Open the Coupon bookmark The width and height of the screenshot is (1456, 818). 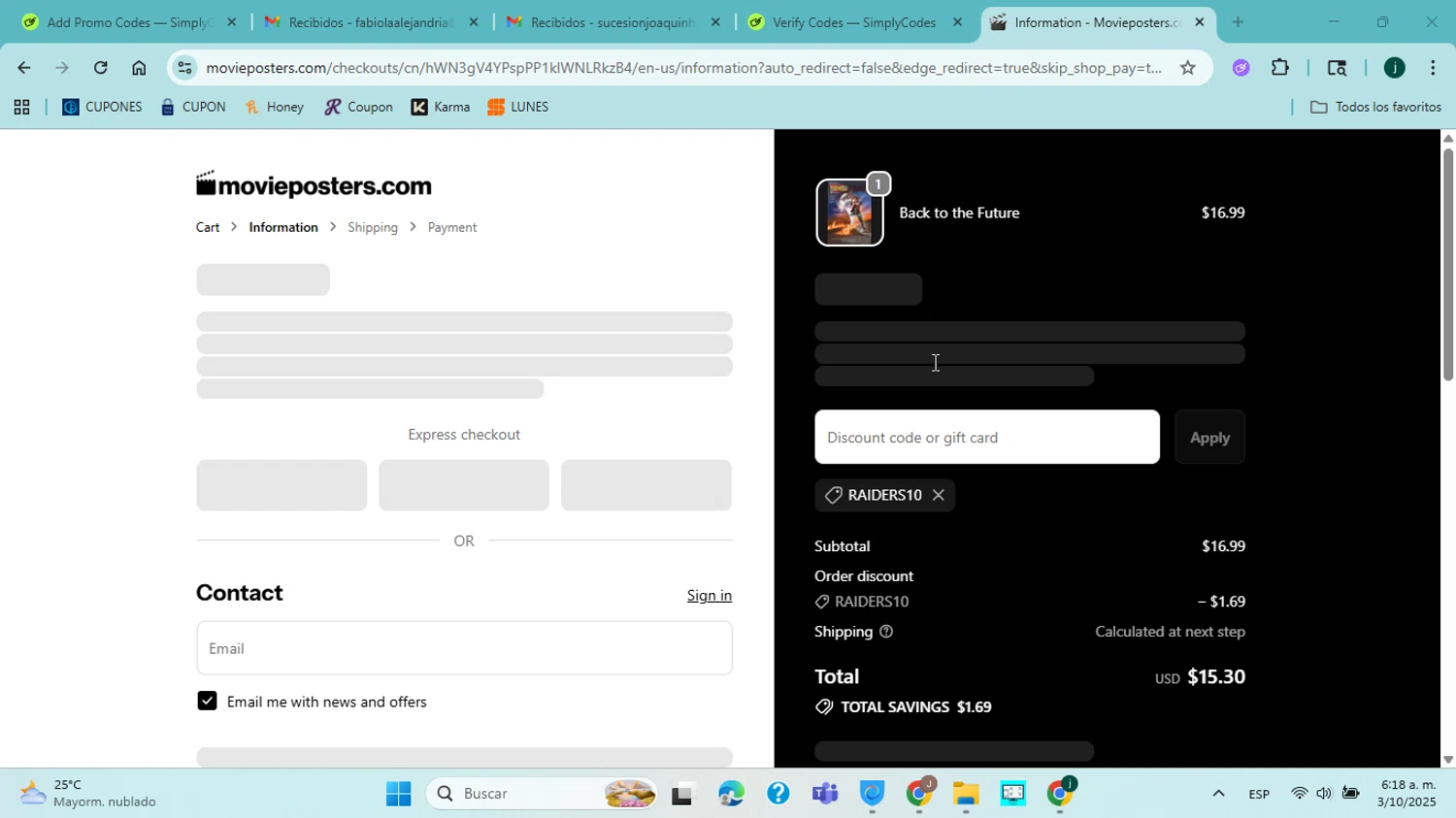(358, 108)
